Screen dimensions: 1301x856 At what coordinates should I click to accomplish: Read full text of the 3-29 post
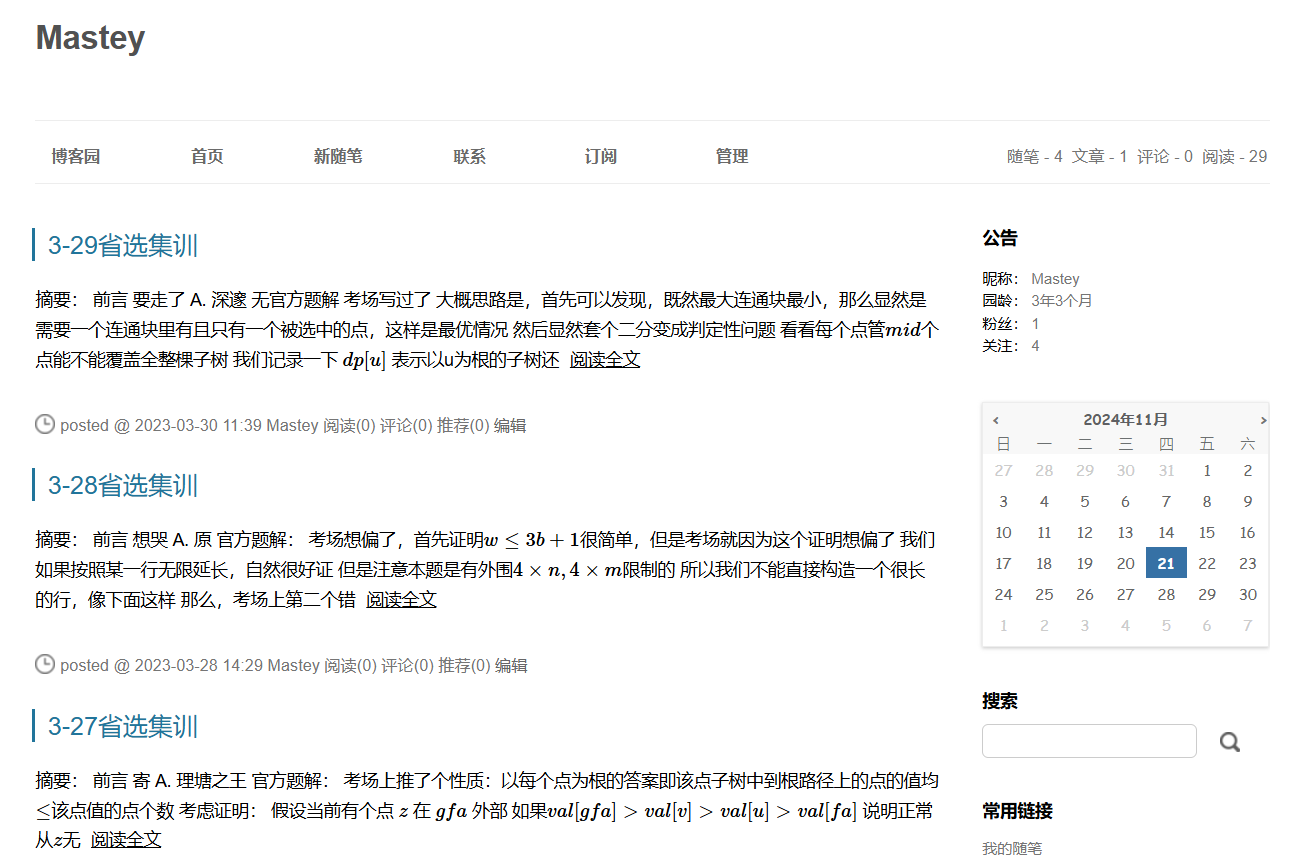(x=604, y=360)
